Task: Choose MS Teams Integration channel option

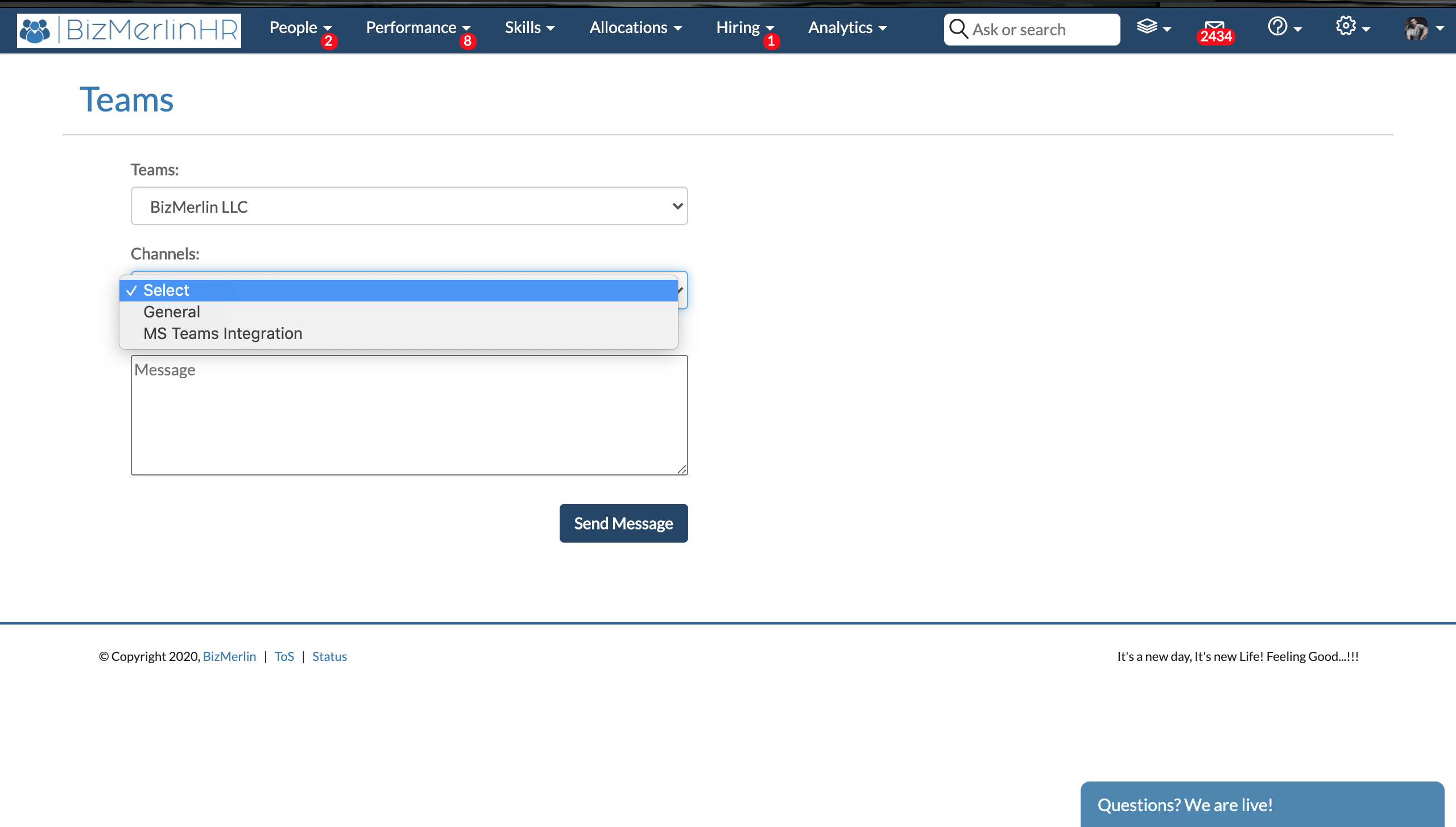Action: tap(399, 333)
